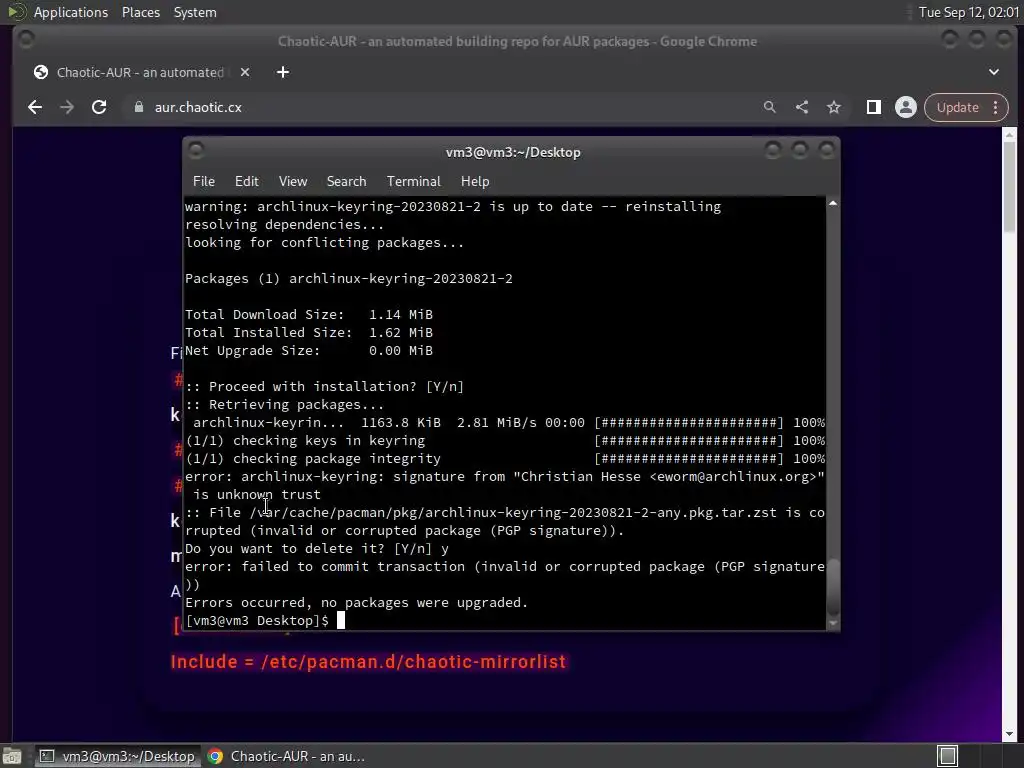Viewport: 1024px width, 768px height.
Task: Go back in Chrome
Action: pos(35,107)
